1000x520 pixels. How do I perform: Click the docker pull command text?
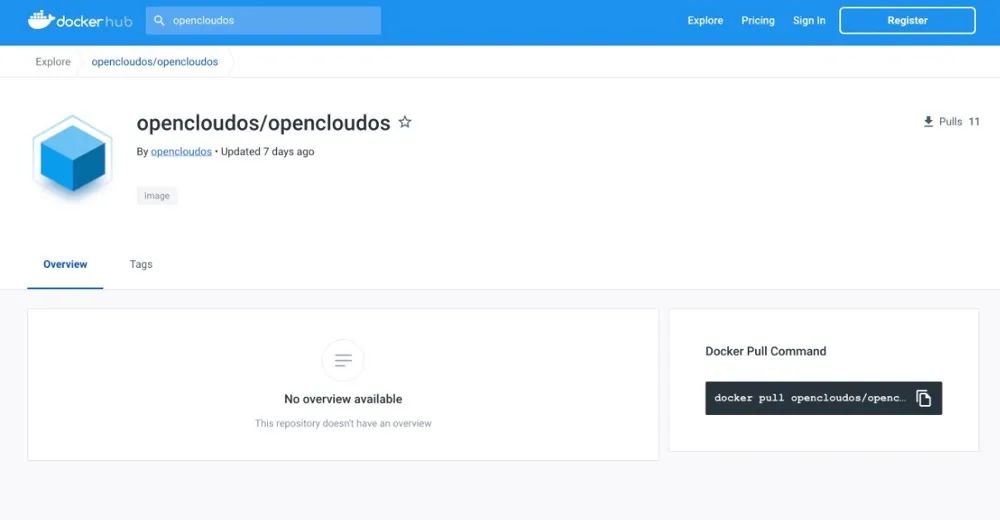pos(809,398)
